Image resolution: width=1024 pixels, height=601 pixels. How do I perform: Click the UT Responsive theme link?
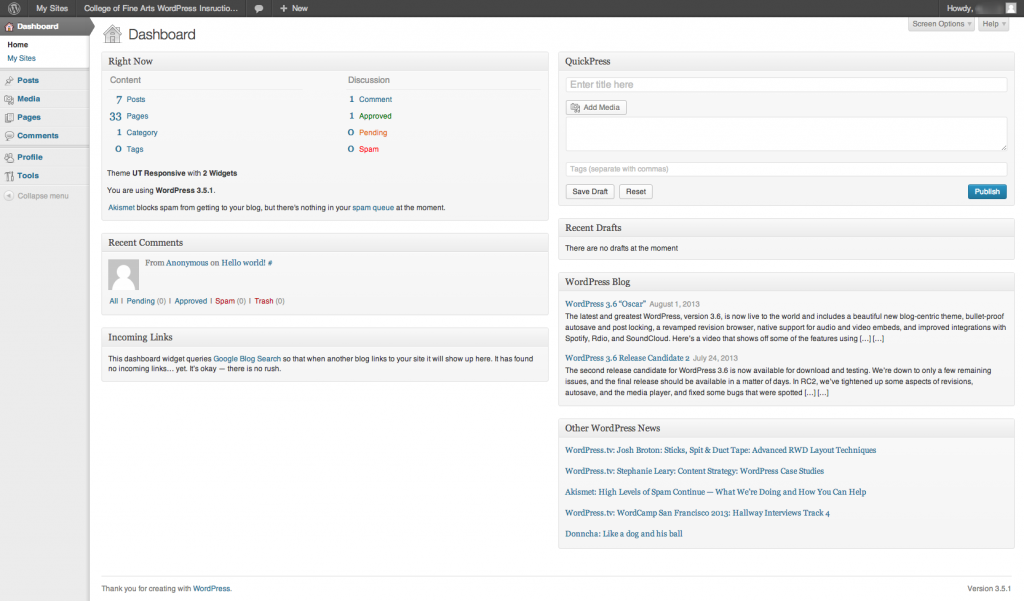(159, 174)
